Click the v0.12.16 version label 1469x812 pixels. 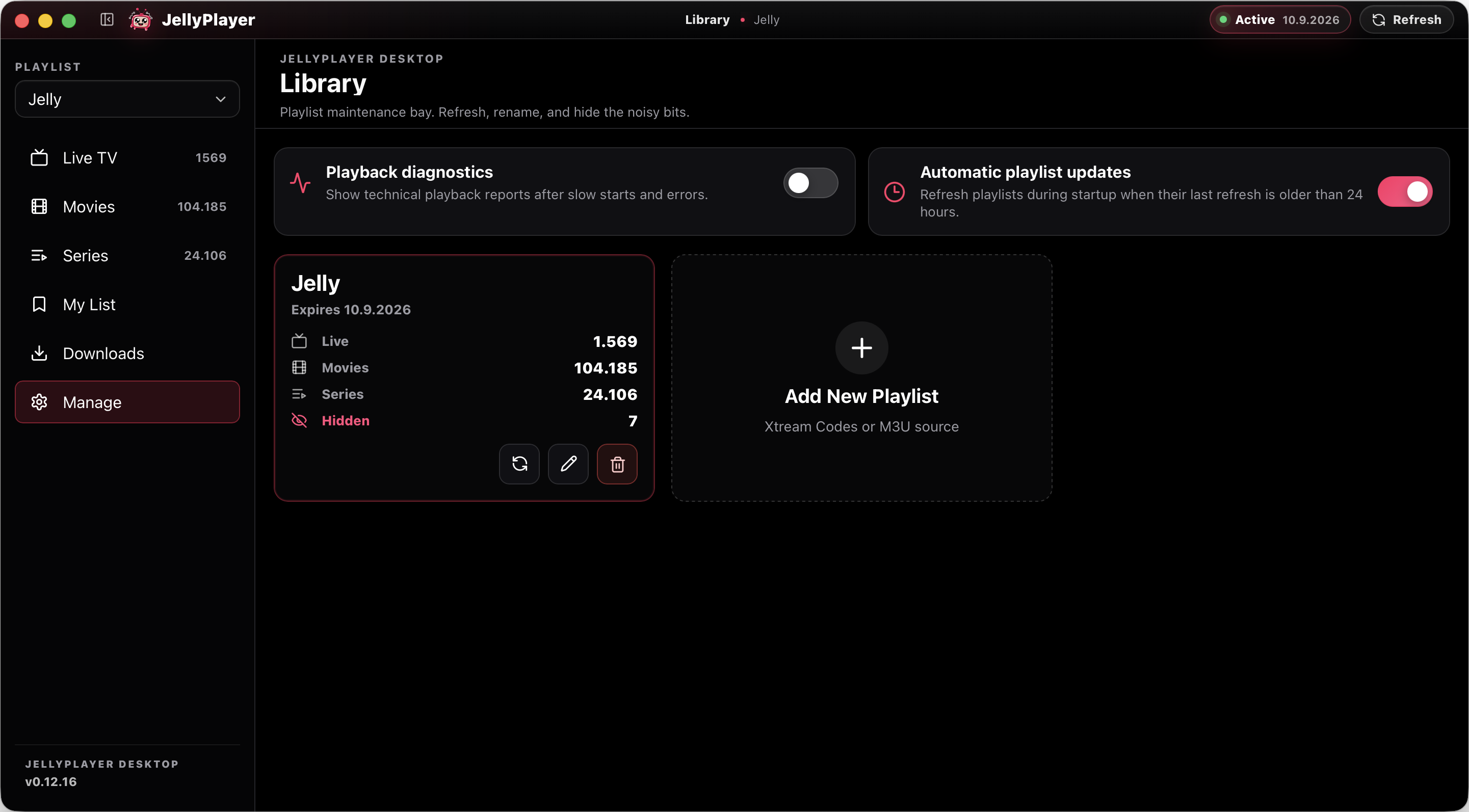[x=51, y=782]
